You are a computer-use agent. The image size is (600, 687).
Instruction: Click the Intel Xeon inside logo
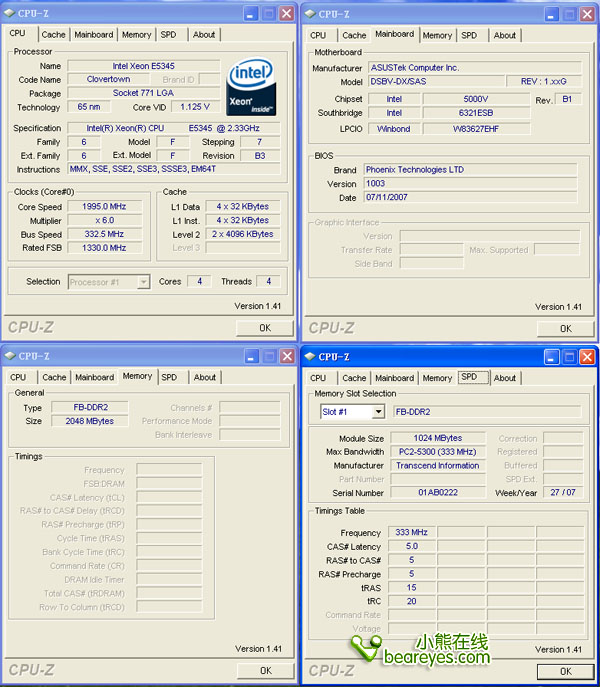(x=251, y=87)
